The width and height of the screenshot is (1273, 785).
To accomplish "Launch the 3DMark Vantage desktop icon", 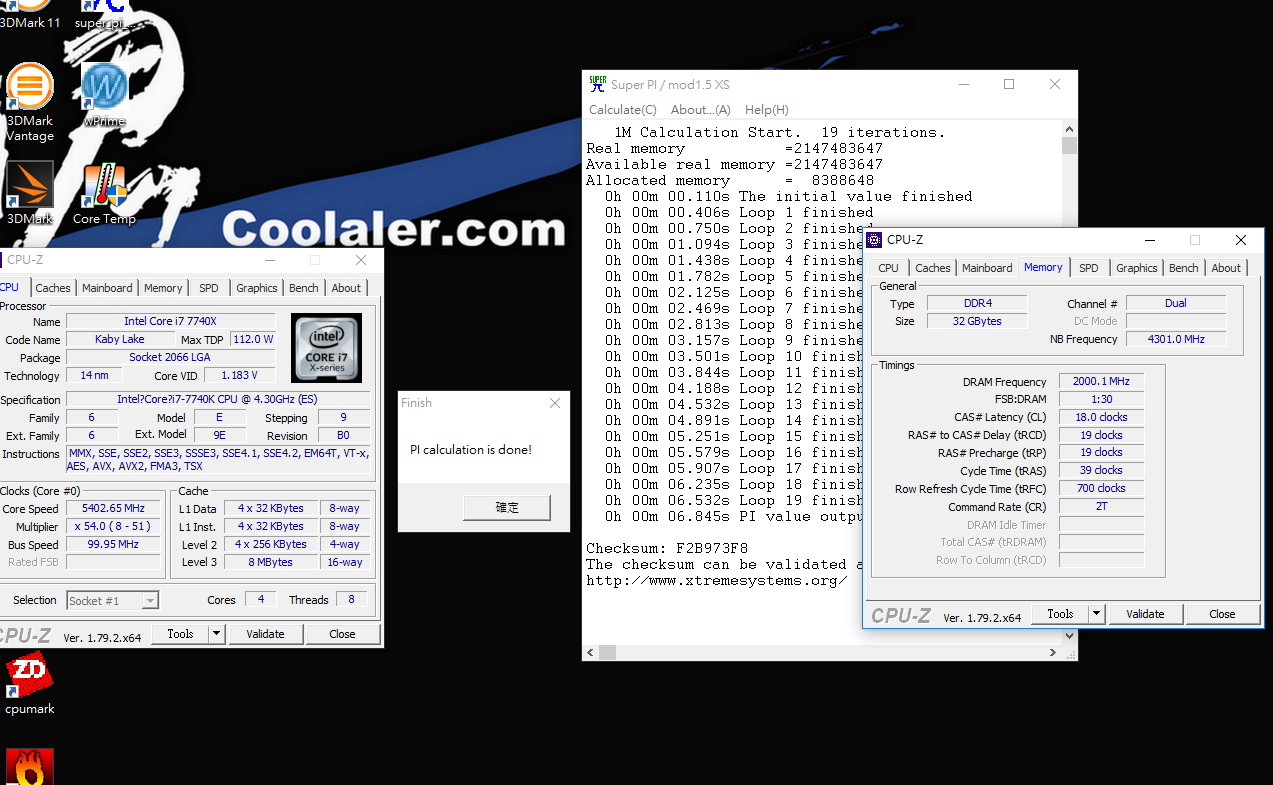I will point(30,103).
